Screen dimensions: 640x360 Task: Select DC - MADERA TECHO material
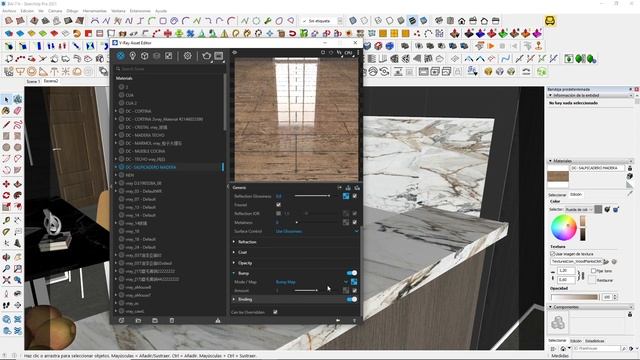pyautogui.click(x=145, y=135)
